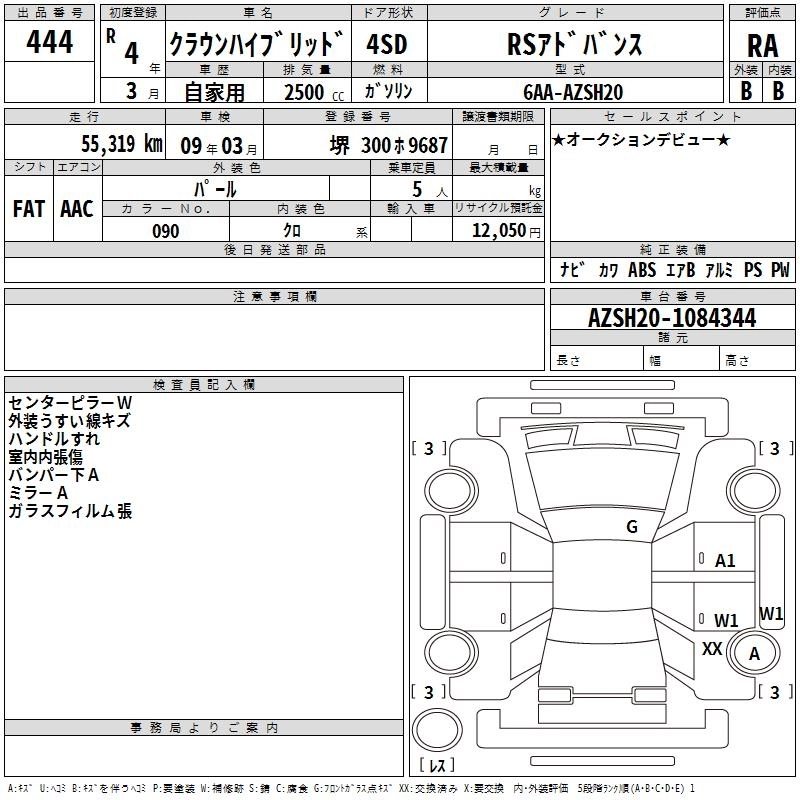Click the G marker on the windshield
Screen dimensions: 800x800
coord(631,527)
